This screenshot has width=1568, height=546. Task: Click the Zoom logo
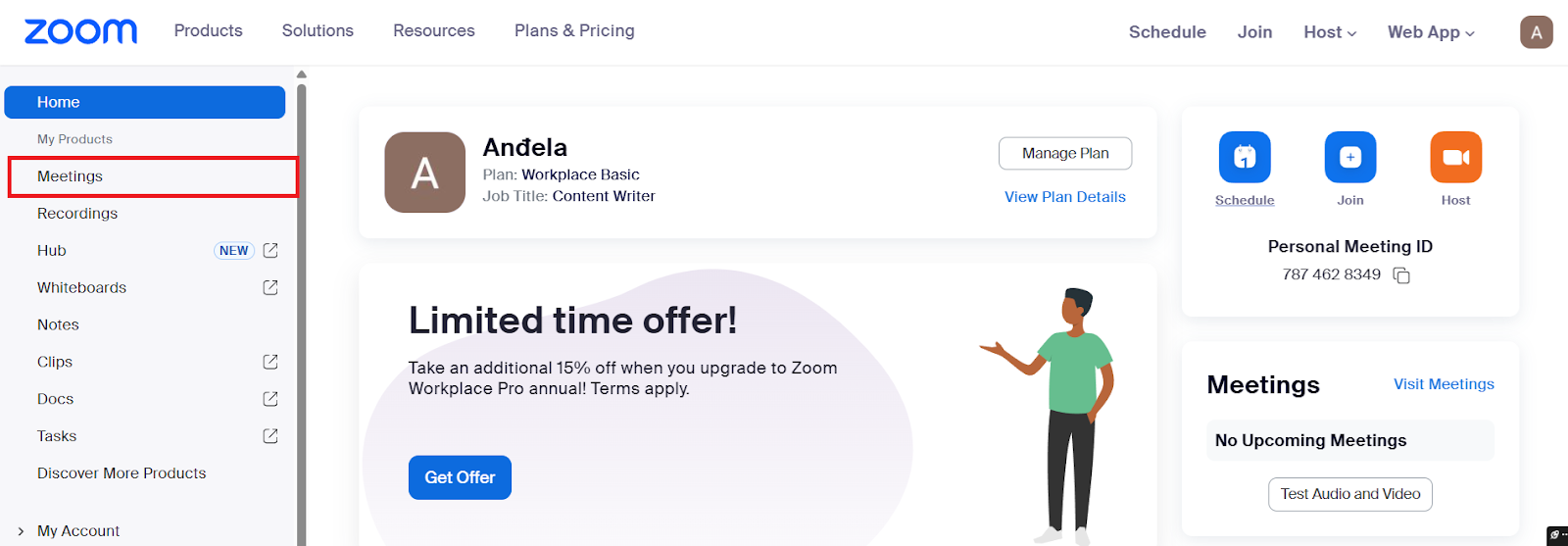point(80,31)
